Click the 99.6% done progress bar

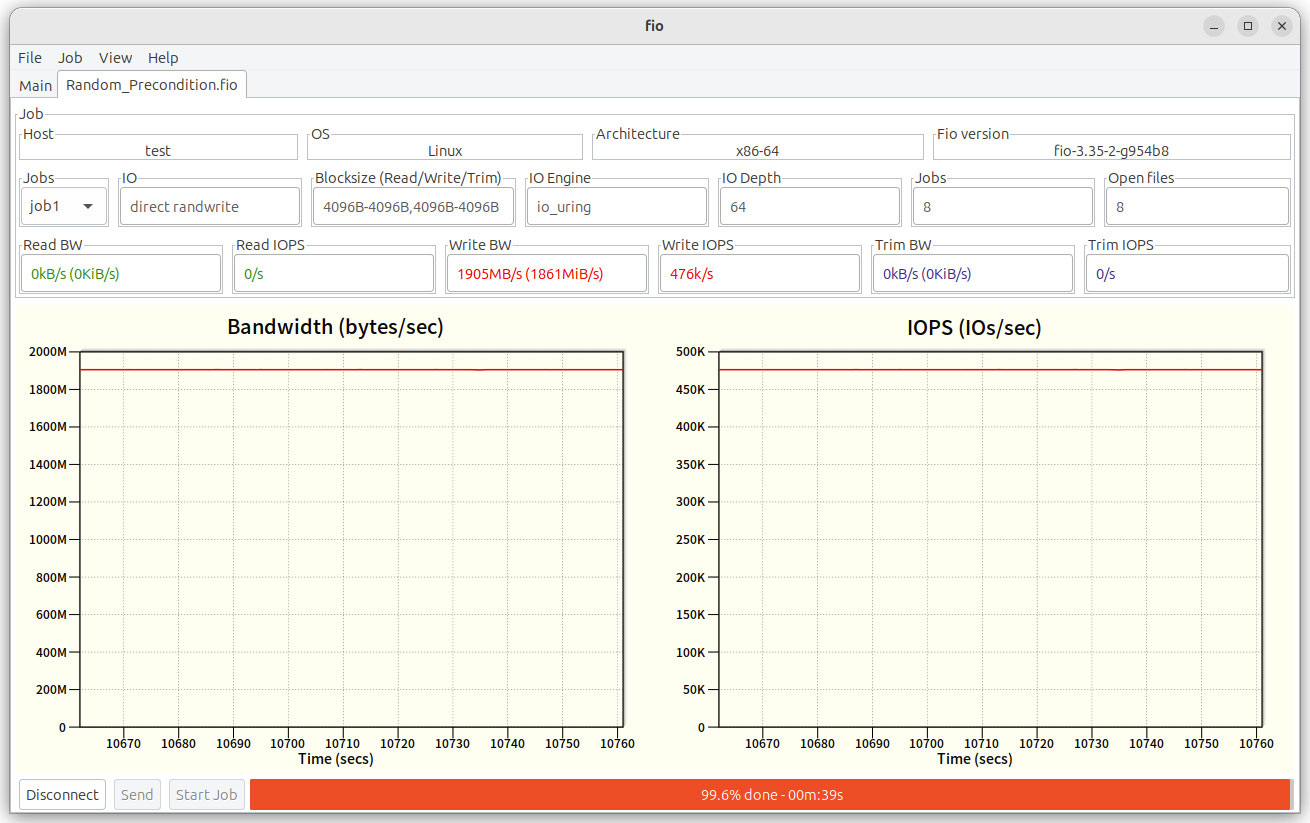(x=770, y=795)
